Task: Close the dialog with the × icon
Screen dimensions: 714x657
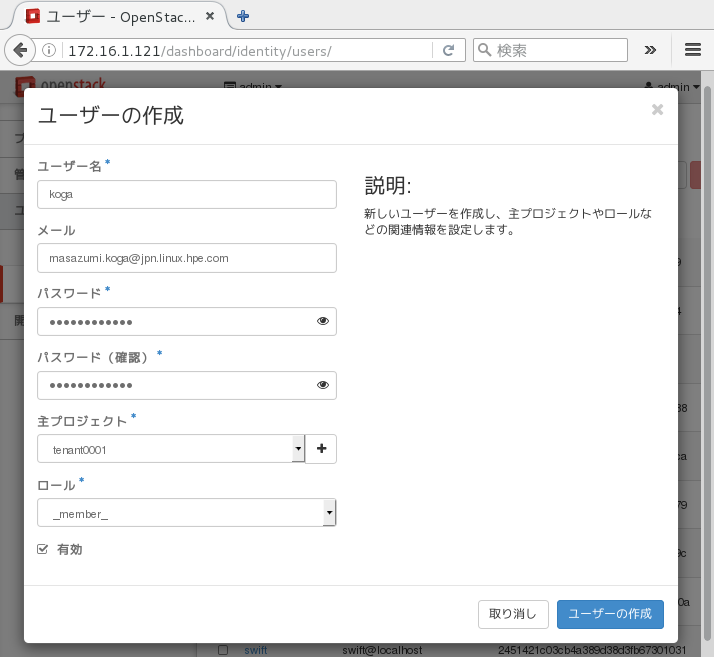Action: tap(657, 110)
